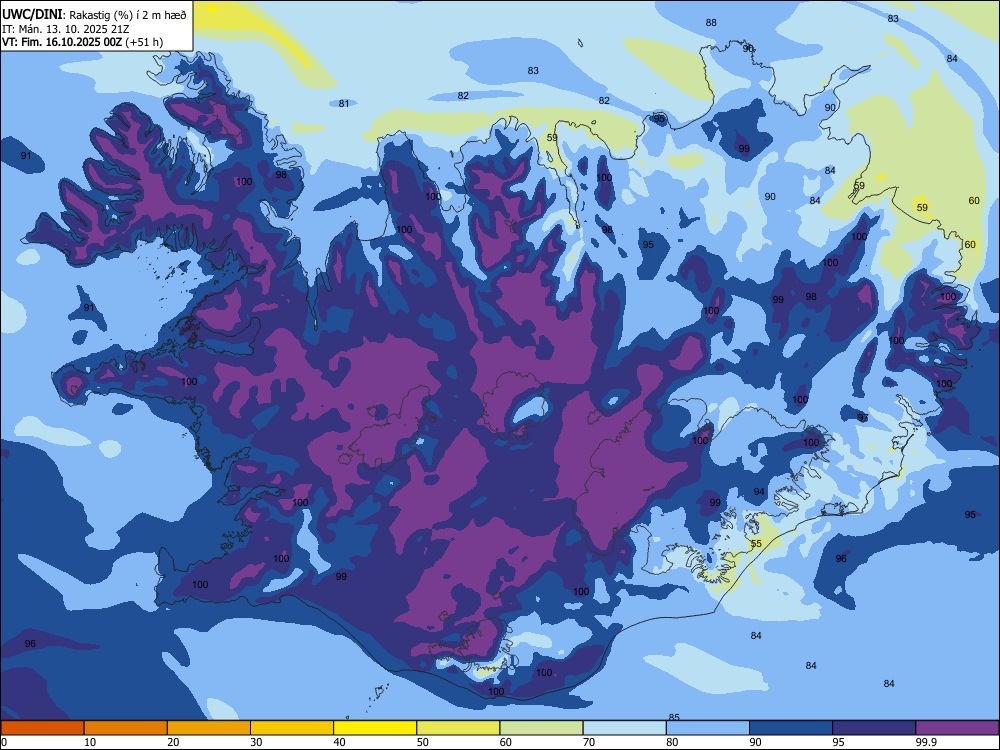
Task: Click the pale blue 70–80 legend swatch
Action: (624, 728)
